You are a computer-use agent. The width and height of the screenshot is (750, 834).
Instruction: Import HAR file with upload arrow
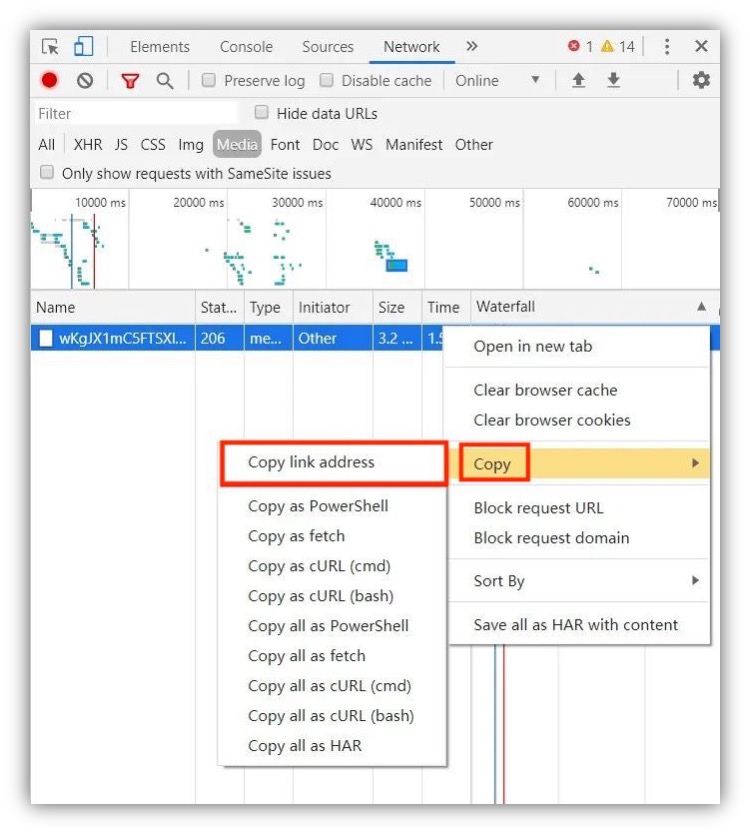[x=578, y=80]
